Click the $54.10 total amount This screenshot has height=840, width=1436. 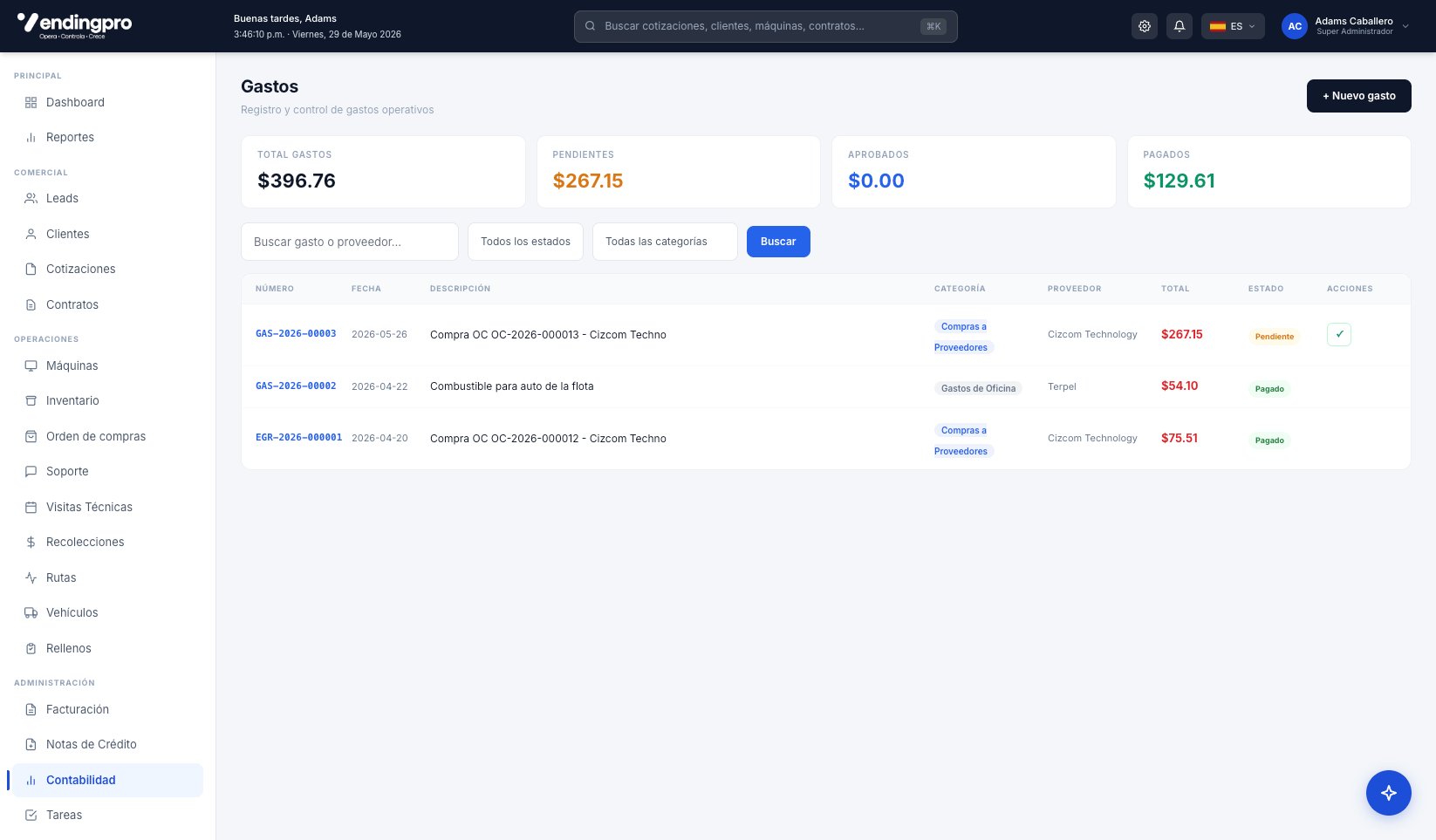coord(1180,386)
